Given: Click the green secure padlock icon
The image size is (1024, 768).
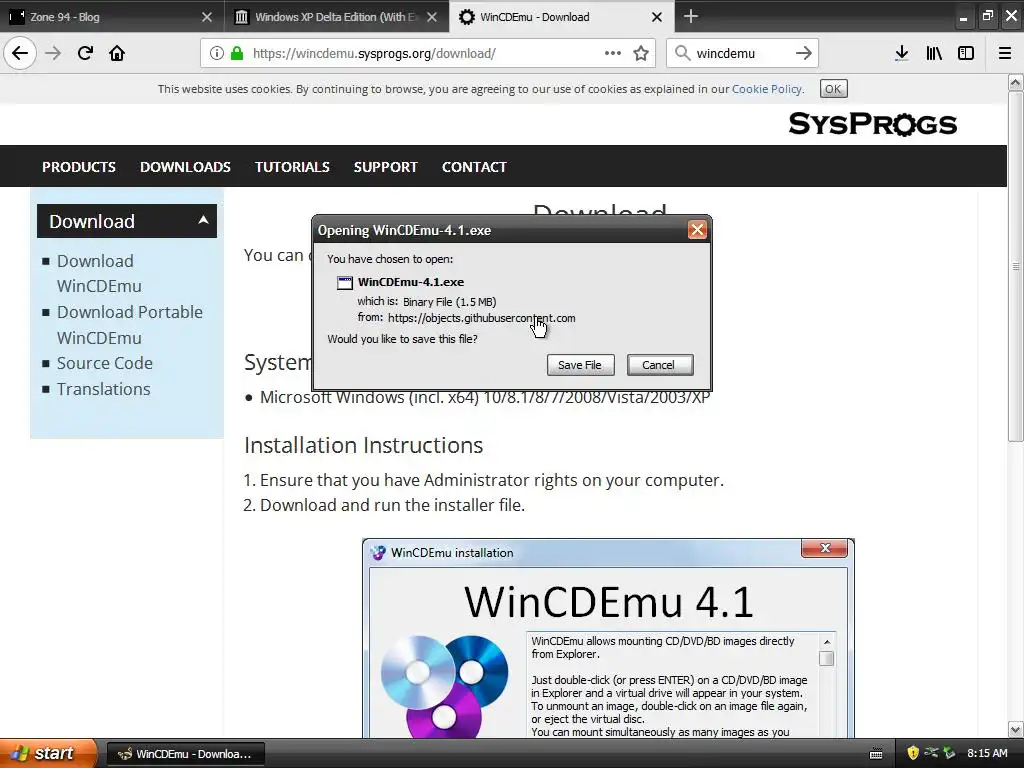Looking at the screenshot, I should pos(236,53).
